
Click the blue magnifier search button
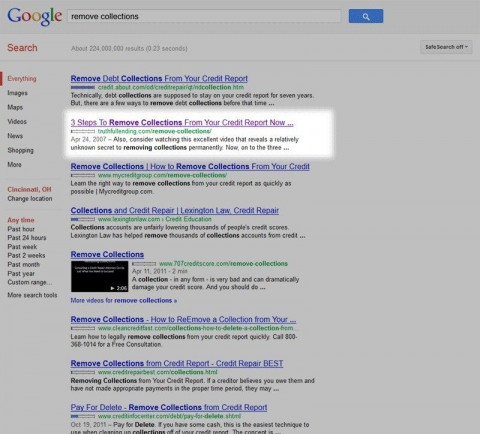point(366,16)
